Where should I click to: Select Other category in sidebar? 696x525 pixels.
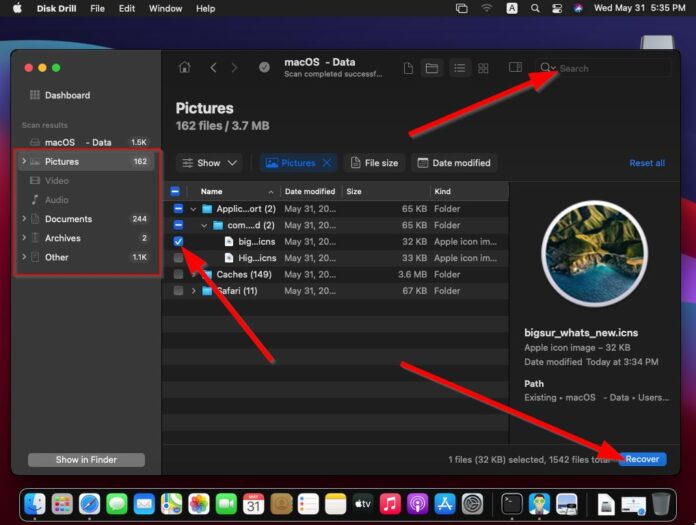[88, 257]
